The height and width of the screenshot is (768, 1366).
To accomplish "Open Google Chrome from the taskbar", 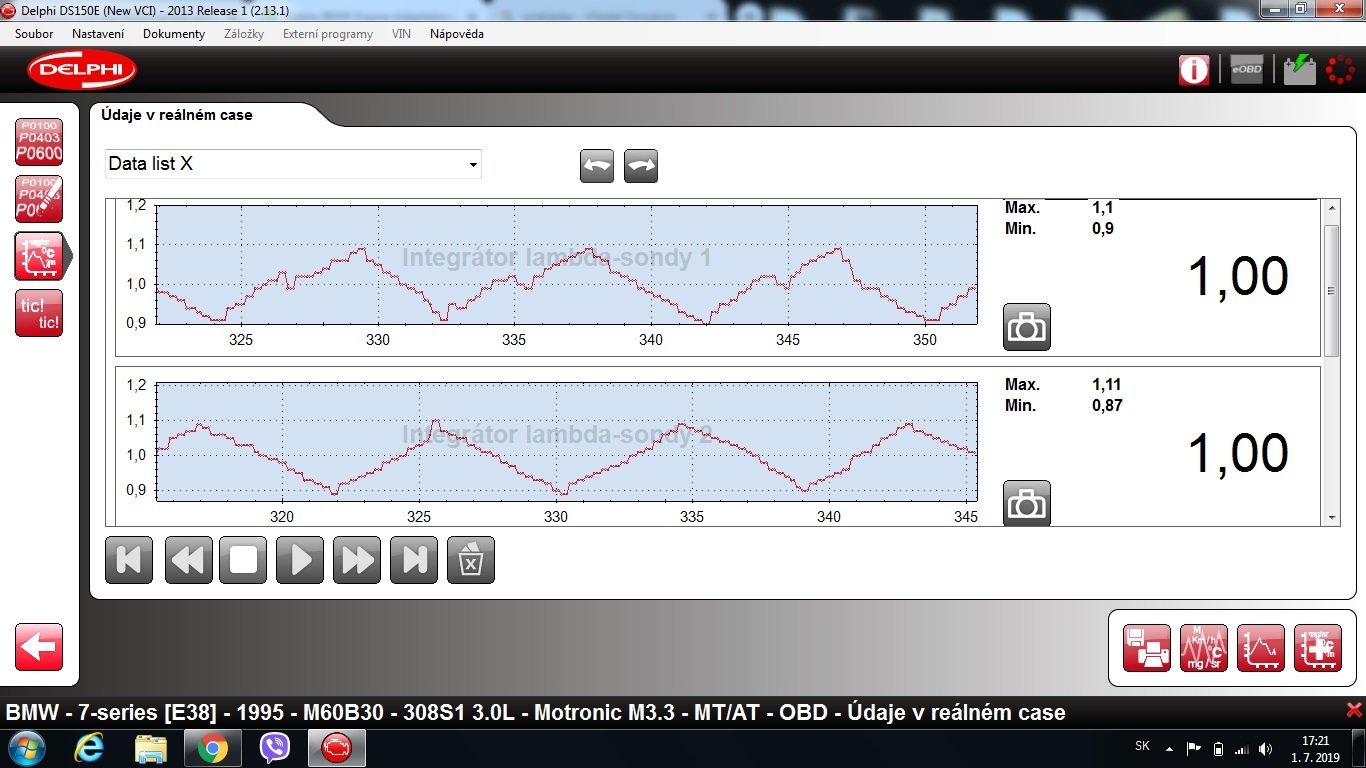I will click(212, 748).
